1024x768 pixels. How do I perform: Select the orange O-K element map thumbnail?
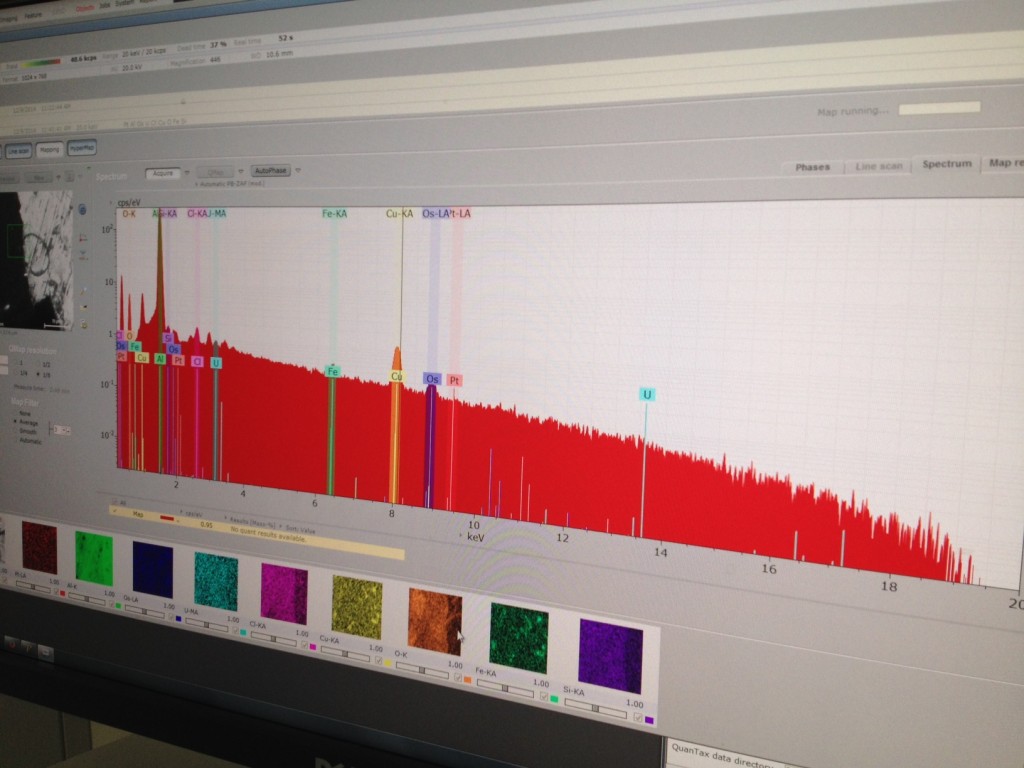[435, 621]
